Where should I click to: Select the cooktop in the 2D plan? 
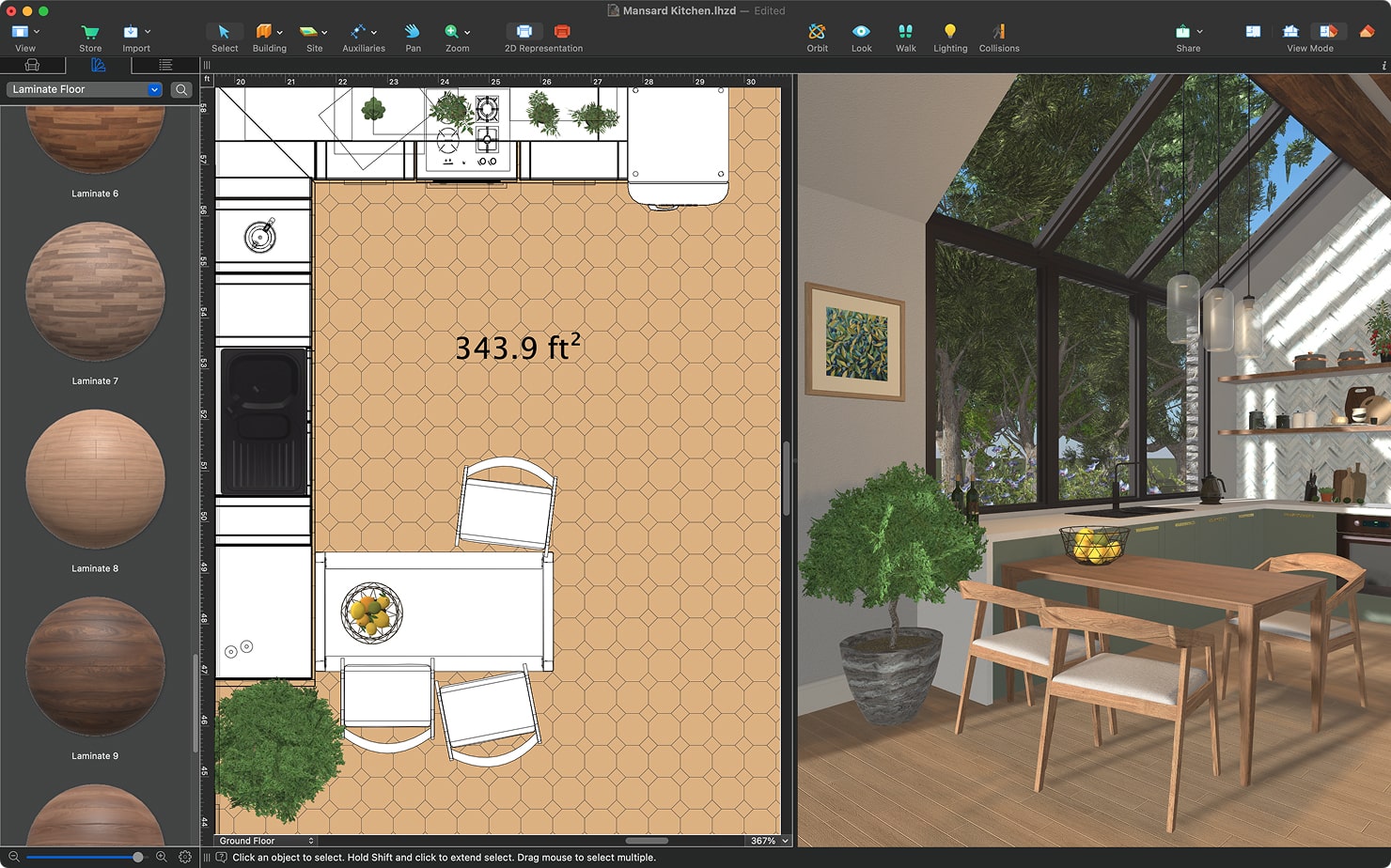tap(467, 132)
